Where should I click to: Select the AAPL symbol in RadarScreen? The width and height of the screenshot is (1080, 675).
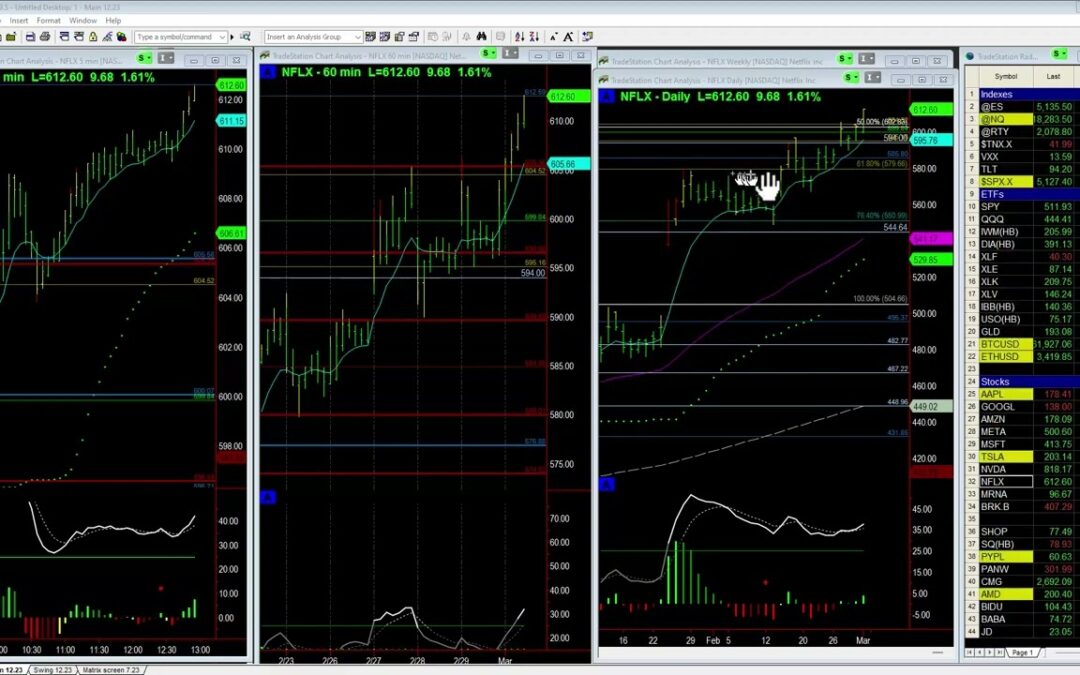click(1006, 394)
